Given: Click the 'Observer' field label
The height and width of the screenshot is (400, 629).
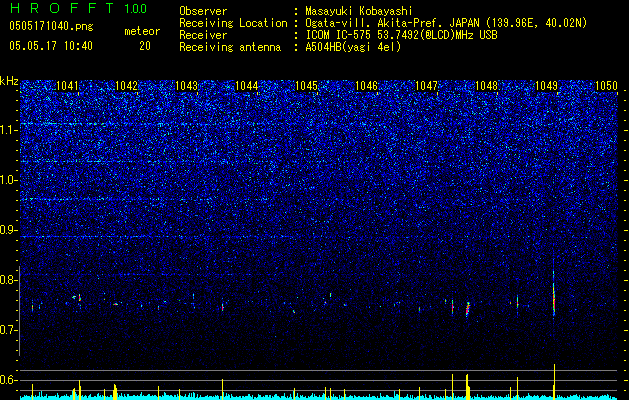Looking at the screenshot, I should click(x=203, y=11).
